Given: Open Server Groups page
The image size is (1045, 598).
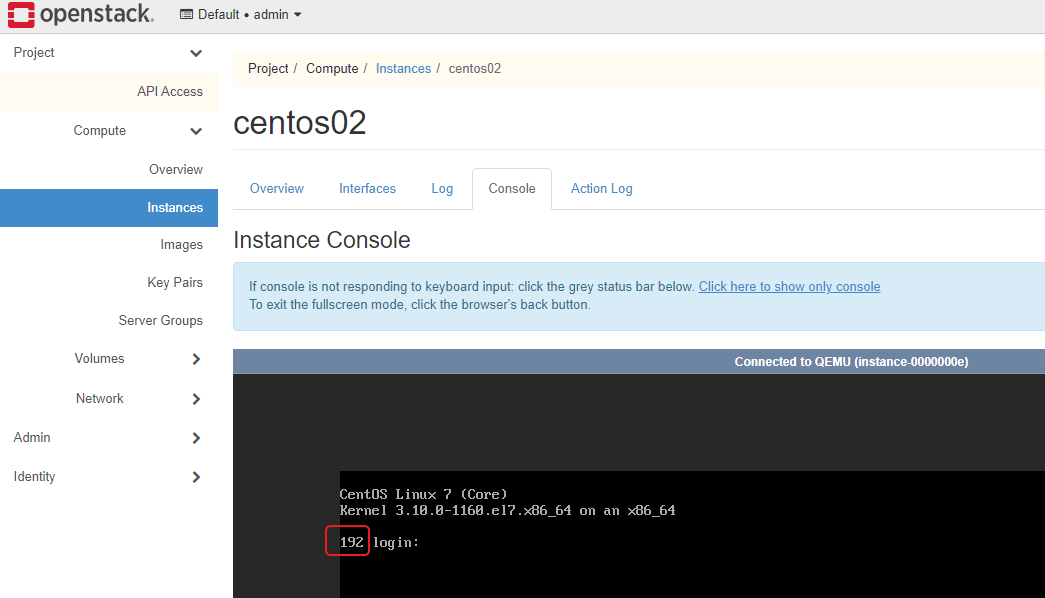Looking at the screenshot, I should pyautogui.click(x=160, y=321).
